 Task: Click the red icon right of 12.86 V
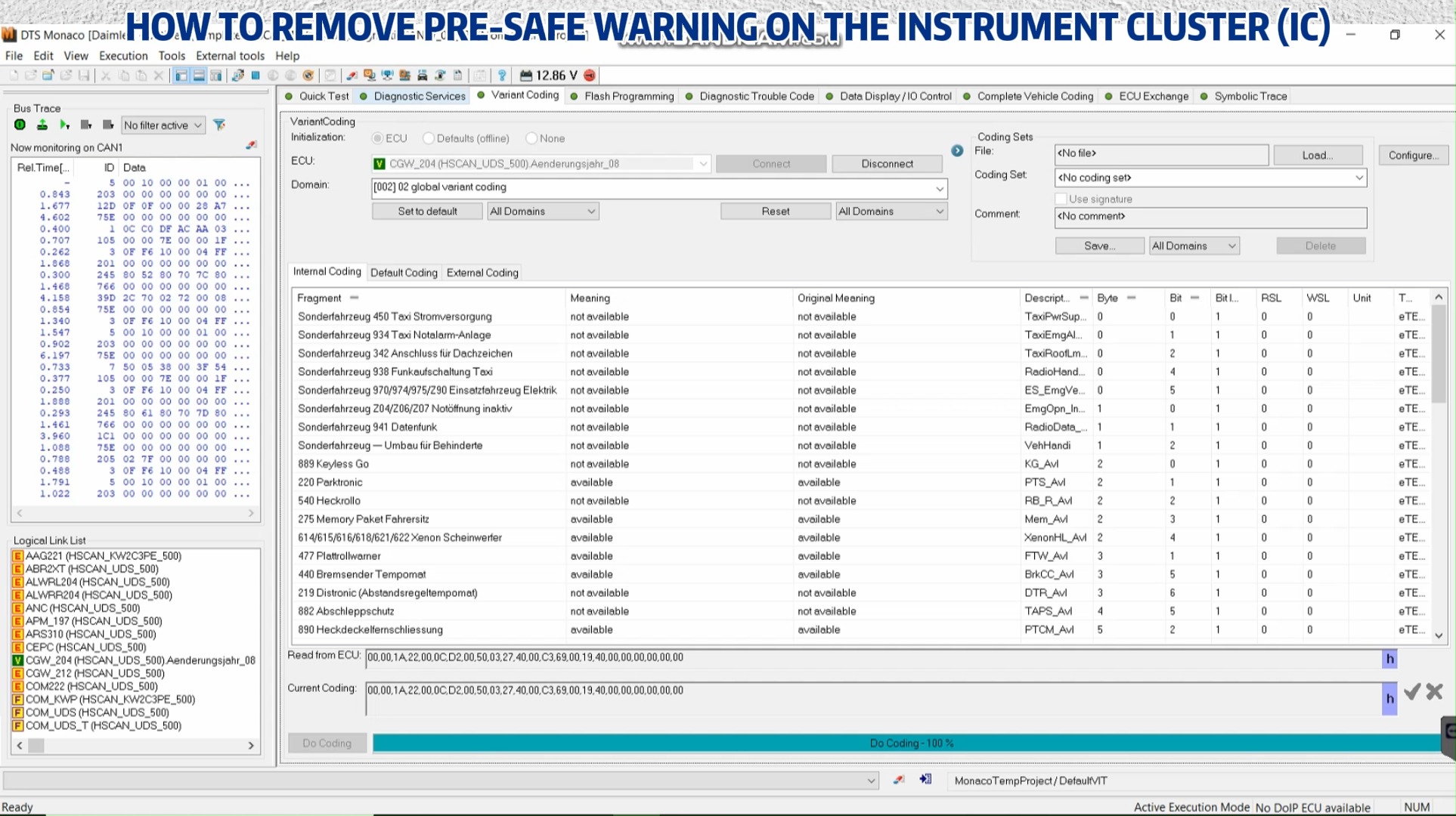click(x=590, y=76)
